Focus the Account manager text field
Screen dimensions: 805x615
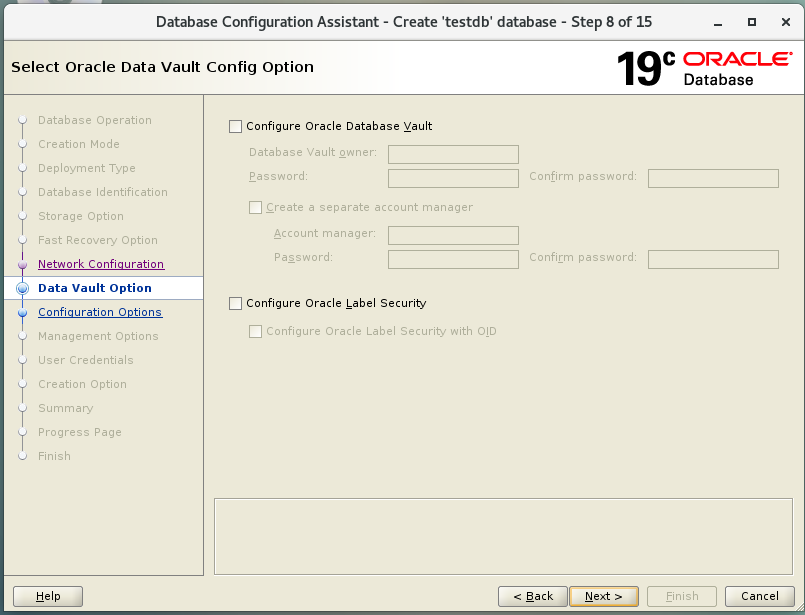453,235
